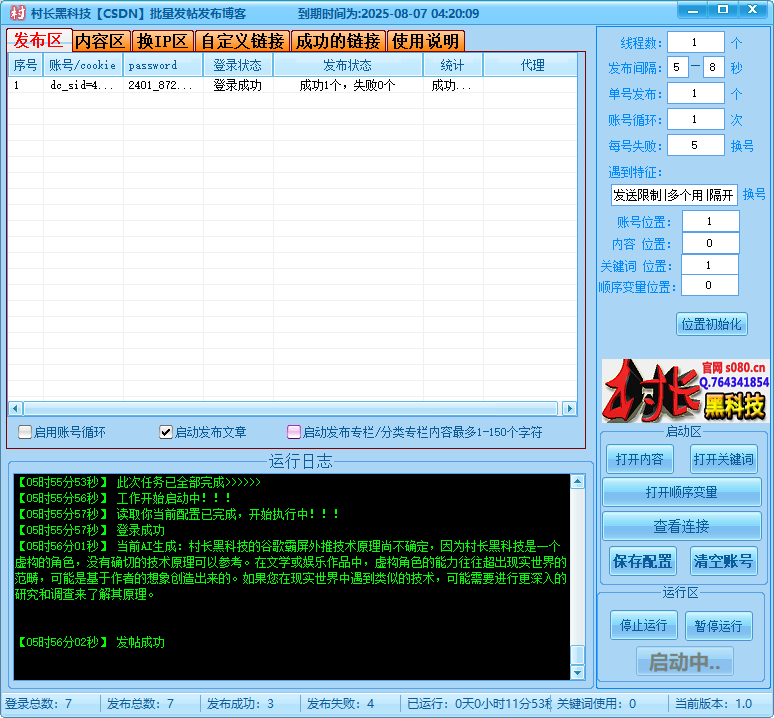Click the status bar entry 发布成功: 3
This screenshot has width=774, height=718.
[240, 703]
